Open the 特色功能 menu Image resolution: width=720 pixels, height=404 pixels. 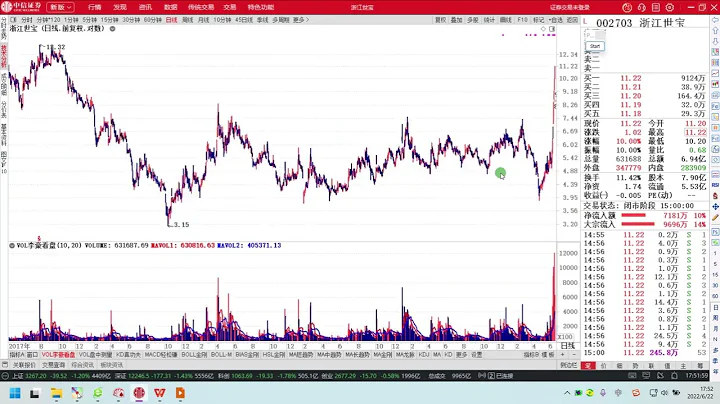click(x=260, y=7)
